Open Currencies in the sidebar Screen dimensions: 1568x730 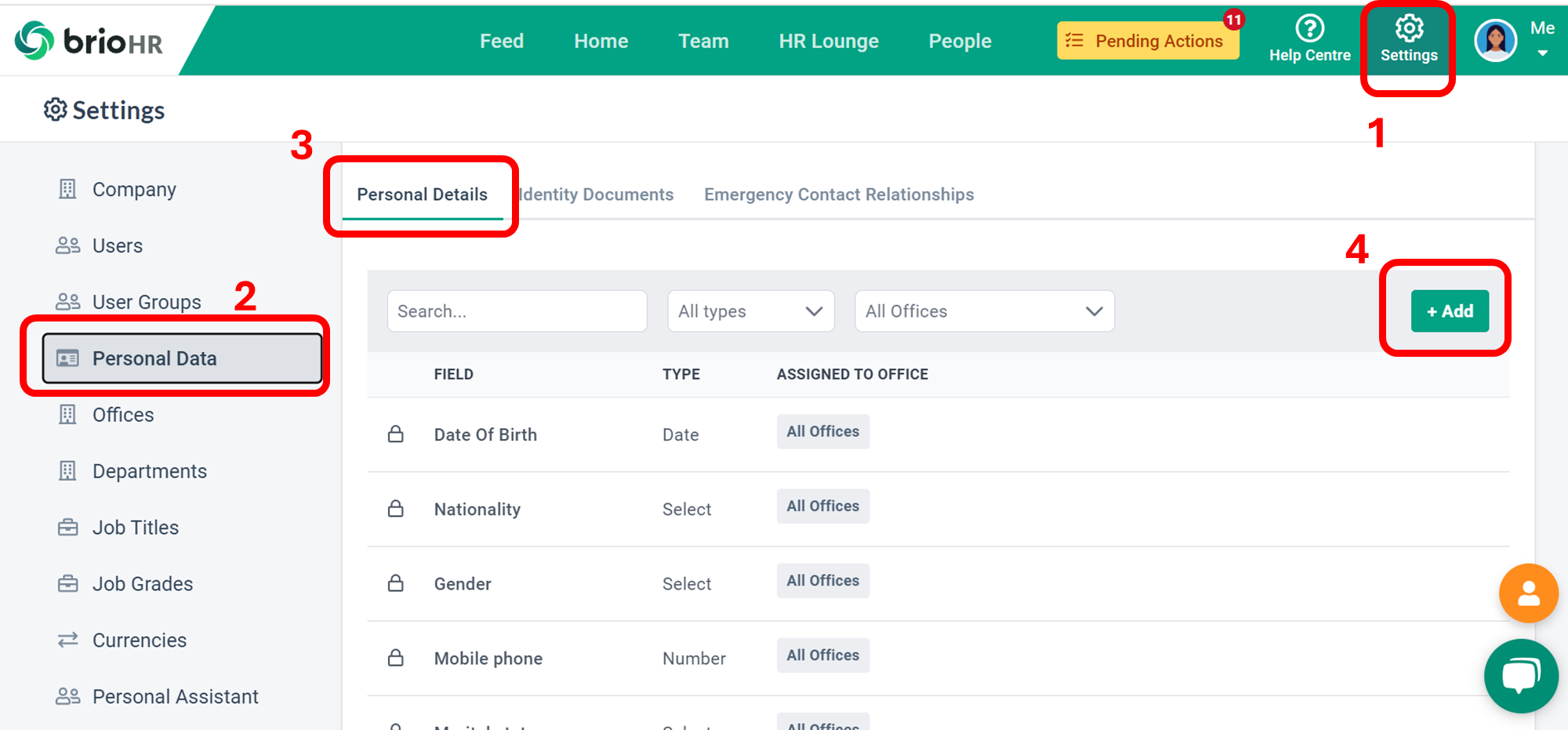coord(140,641)
